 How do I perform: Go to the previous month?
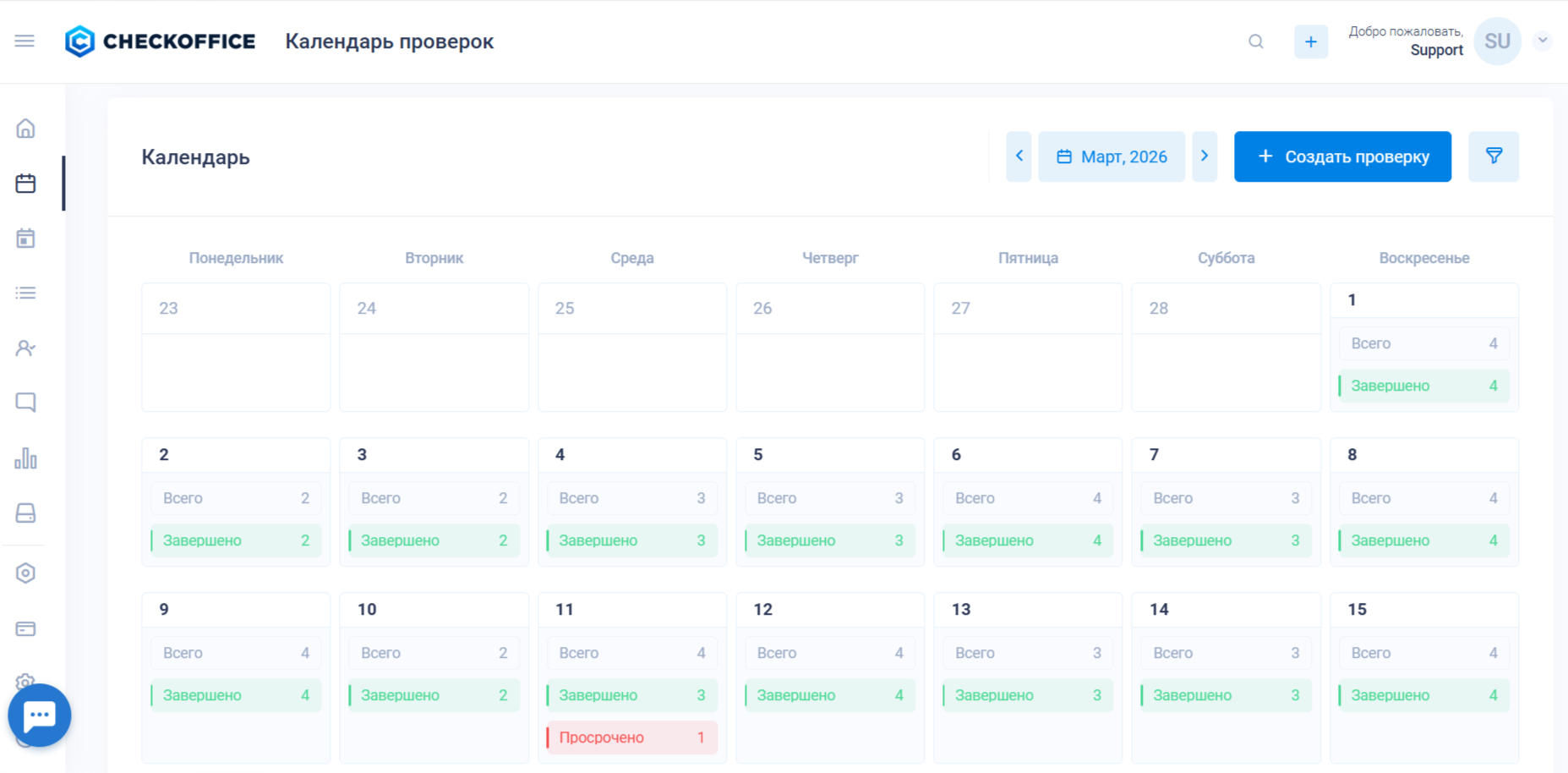click(x=1019, y=156)
